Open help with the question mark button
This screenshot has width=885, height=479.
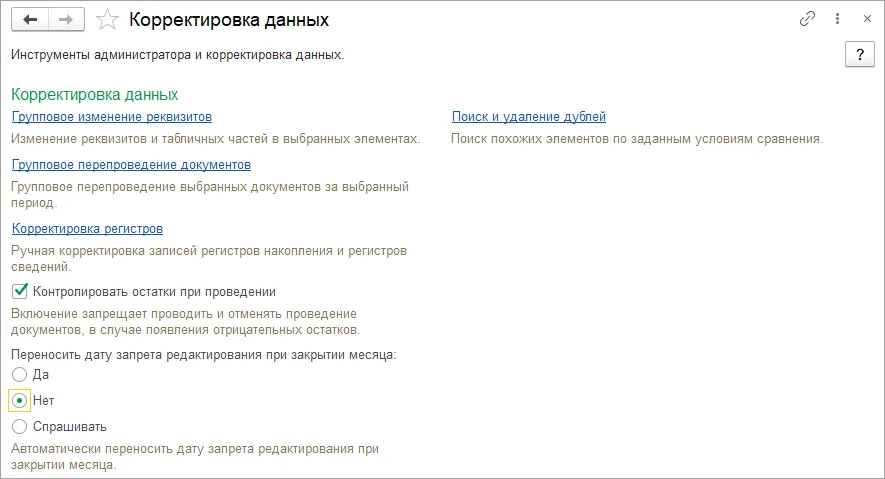click(x=860, y=55)
